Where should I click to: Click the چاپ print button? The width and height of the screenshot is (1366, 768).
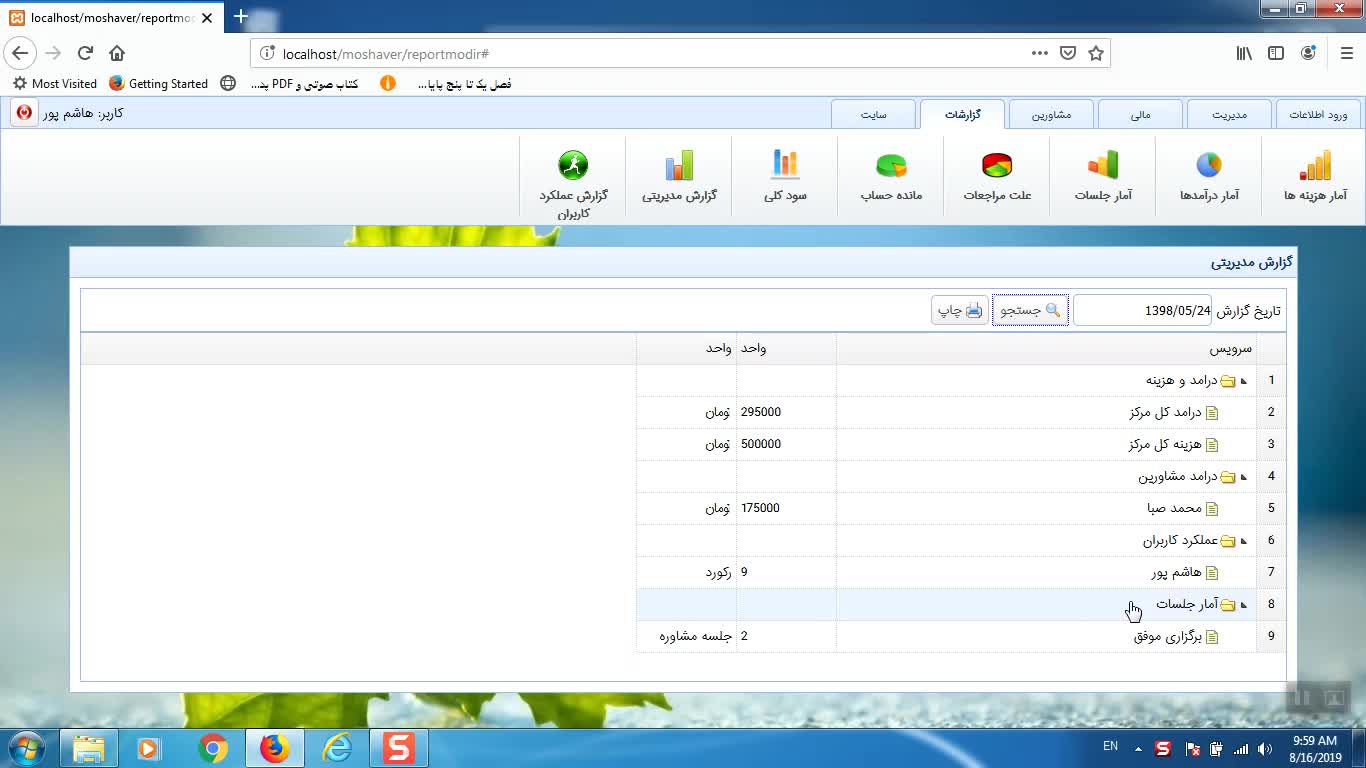coord(960,311)
